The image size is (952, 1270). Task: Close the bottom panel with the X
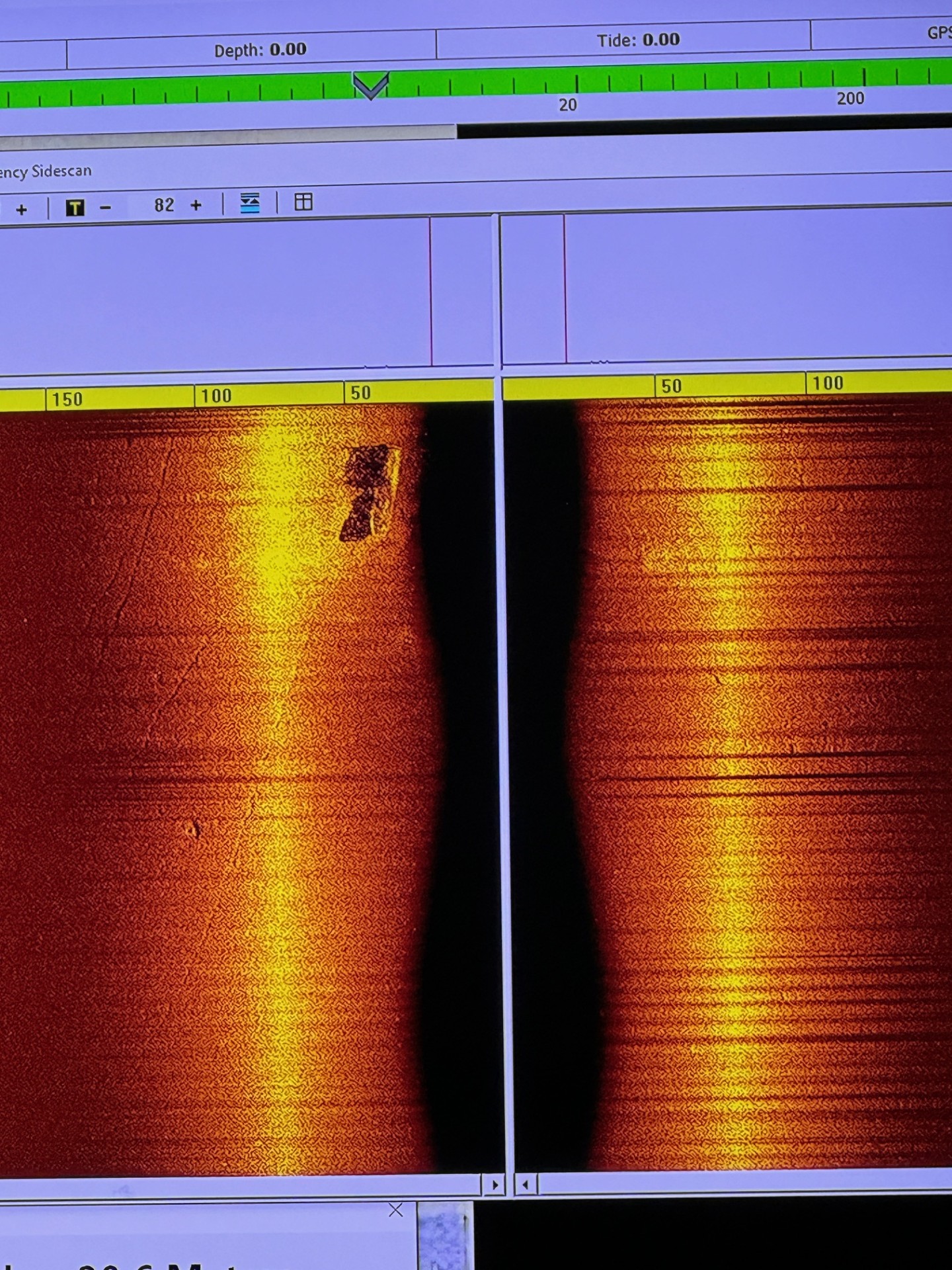(x=395, y=1210)
